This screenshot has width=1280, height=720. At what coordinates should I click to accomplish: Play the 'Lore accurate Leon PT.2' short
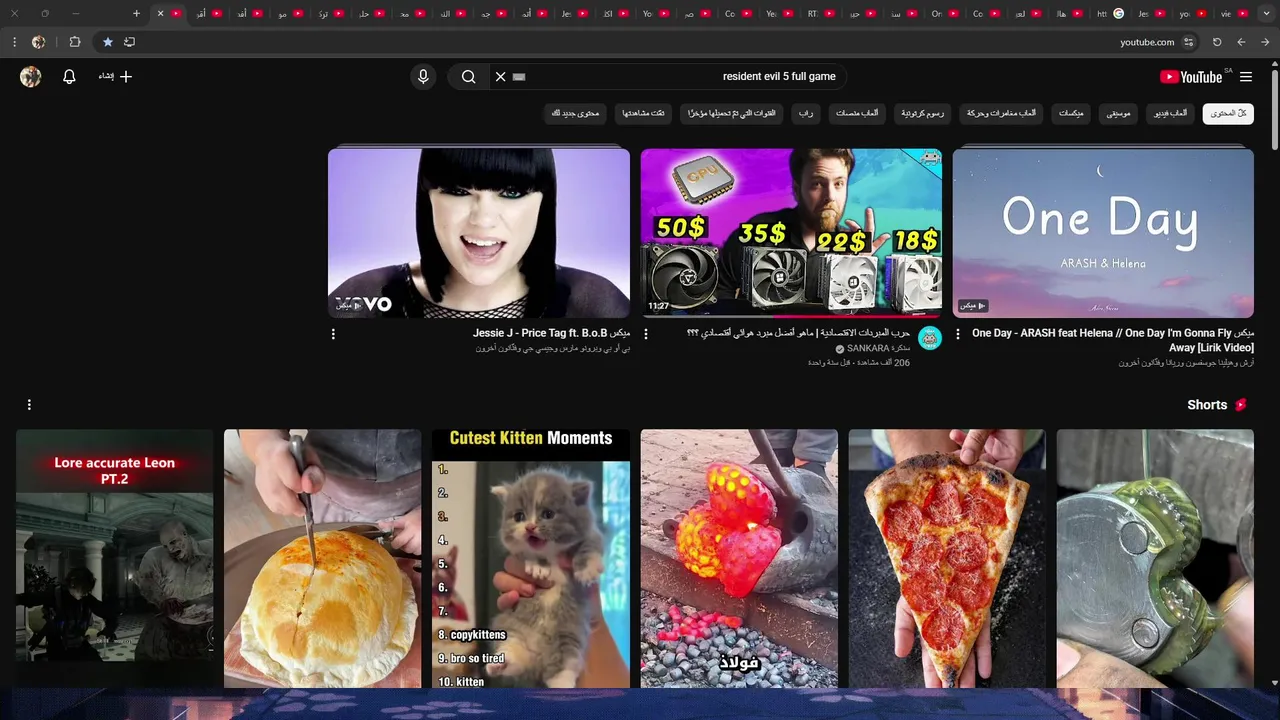(114, 559)
